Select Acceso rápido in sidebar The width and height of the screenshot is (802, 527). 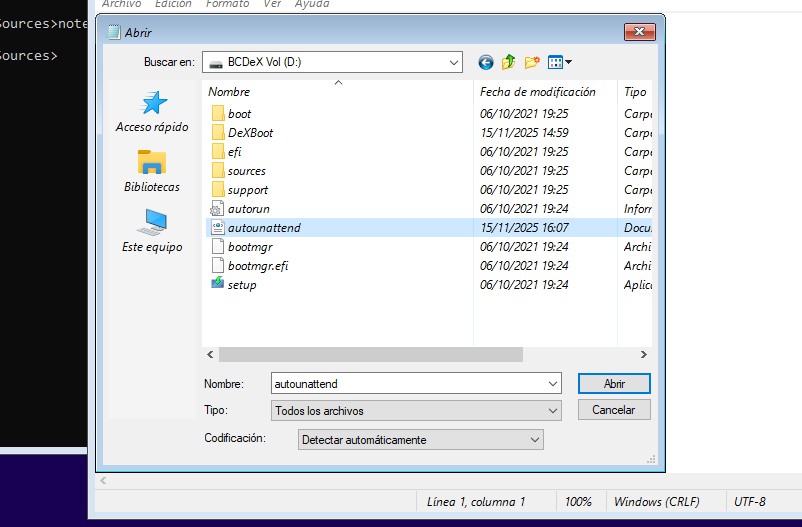[152, 112]
